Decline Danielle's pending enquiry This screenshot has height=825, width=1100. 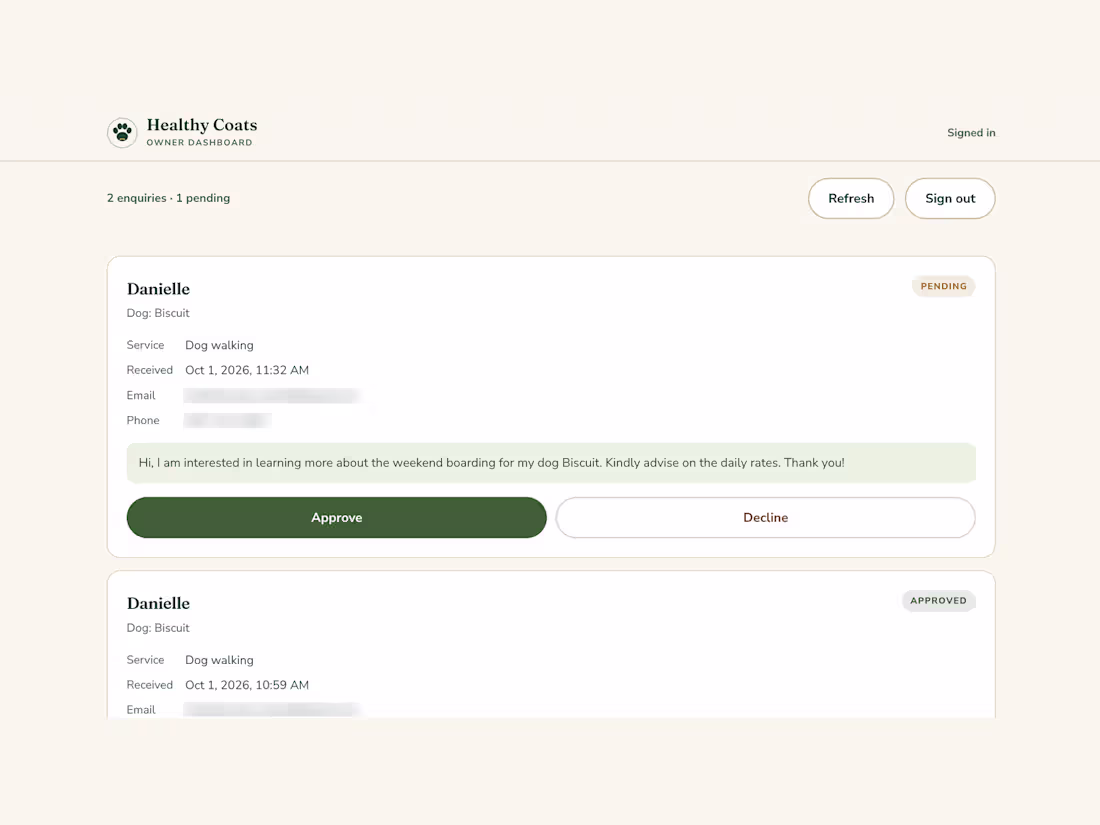[765, 518]
